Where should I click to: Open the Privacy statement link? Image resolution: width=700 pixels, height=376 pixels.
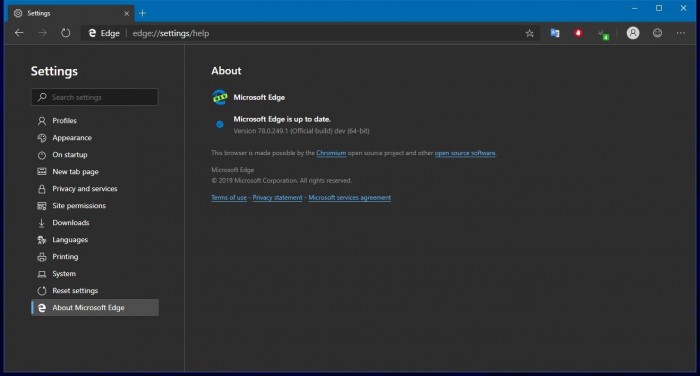[277, 197]
